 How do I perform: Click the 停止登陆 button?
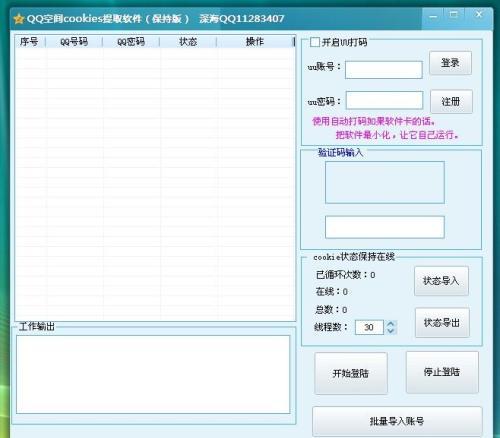442,372
